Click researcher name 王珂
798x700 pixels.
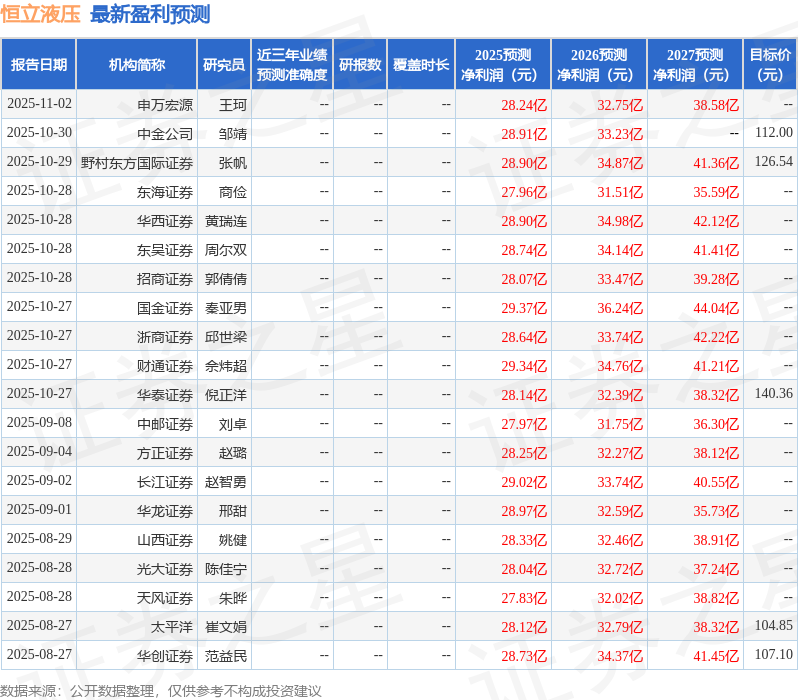tap(233, 105)
